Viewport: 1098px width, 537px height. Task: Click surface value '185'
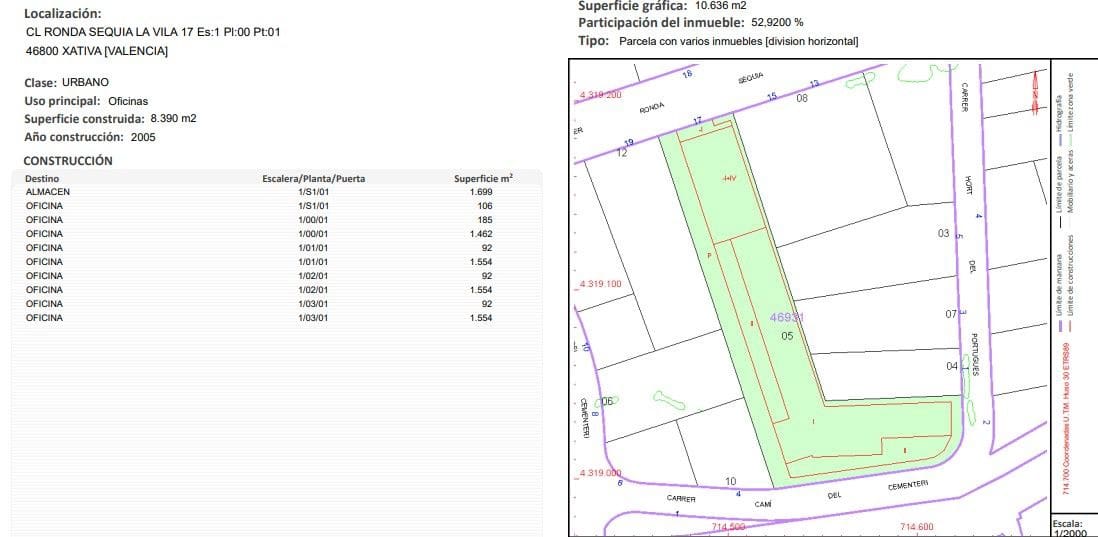[485, 220]
